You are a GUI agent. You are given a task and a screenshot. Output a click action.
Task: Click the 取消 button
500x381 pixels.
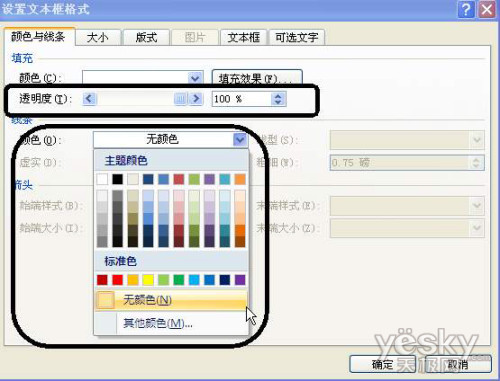pyautogui.click(x=458, y=364)
